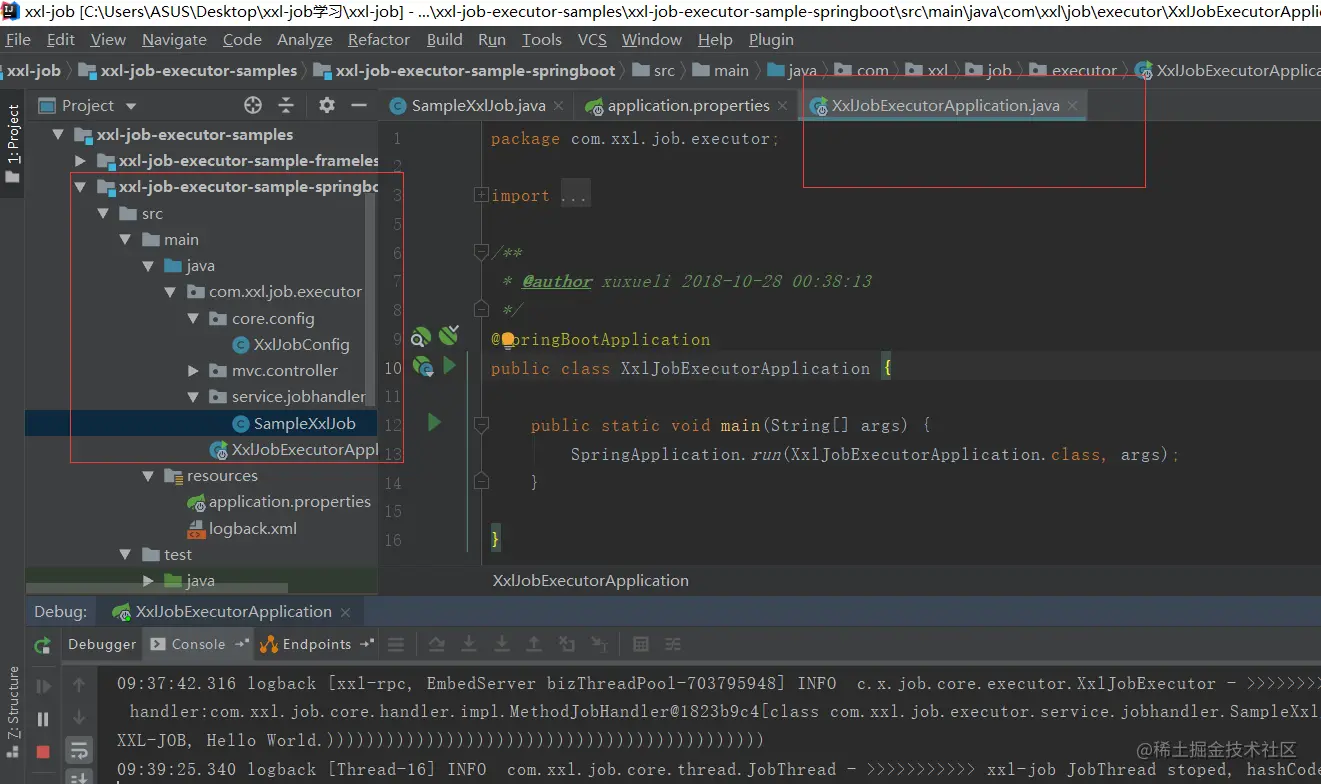Viewport: 1321px width, 784px height.
Task: Switch to the Debugger tab
Action: click(102, 644)
